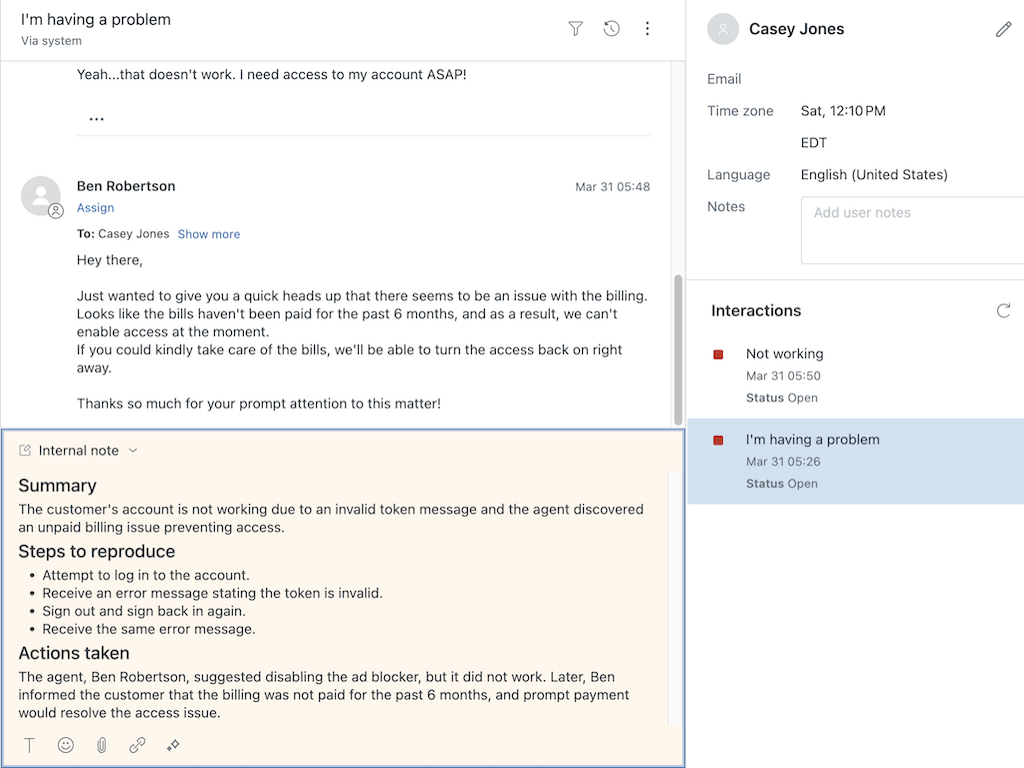1024x768 pixels.
Task: Open the Not working interaction
Action: [784, 354]
